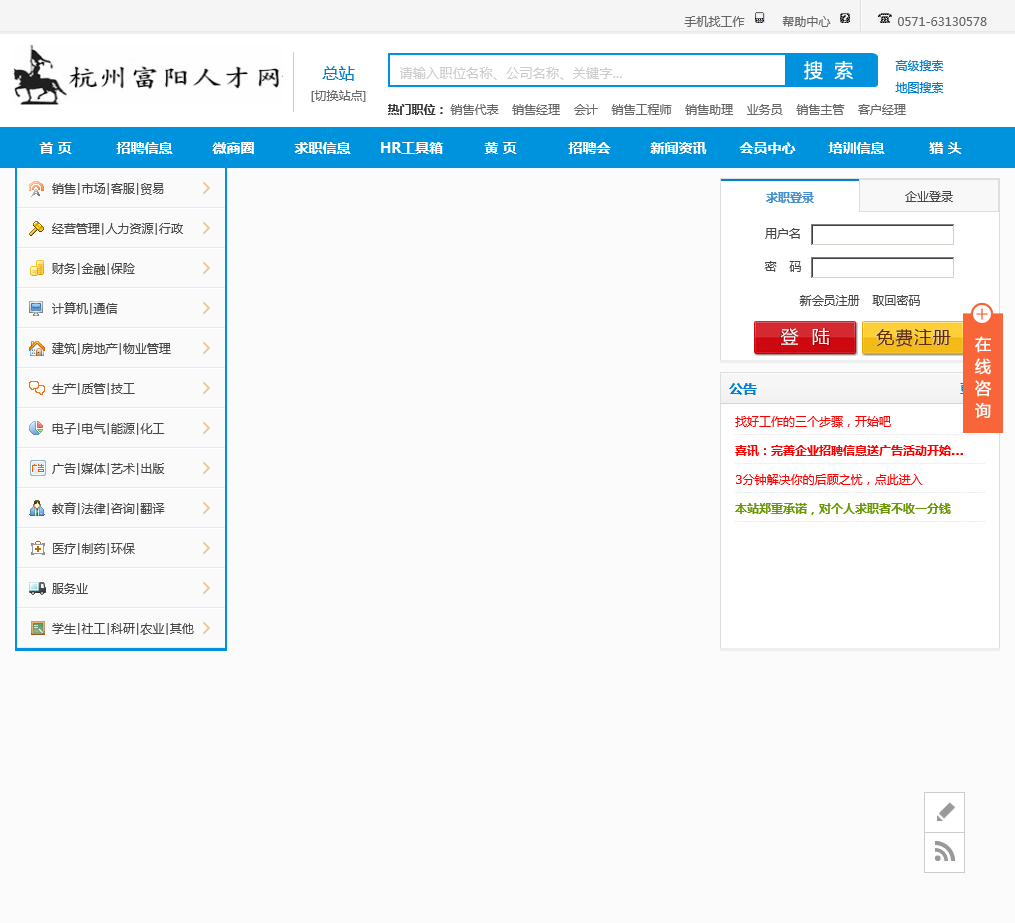Viewport: 1015px width, 923px height.
Task: Expand the 计算机|通信 category arrow
Action: click(x=206, y=309)
